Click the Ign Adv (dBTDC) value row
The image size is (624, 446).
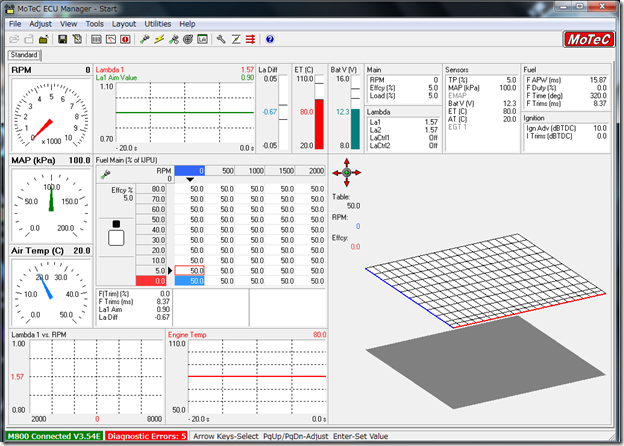(x=566, y=128)
